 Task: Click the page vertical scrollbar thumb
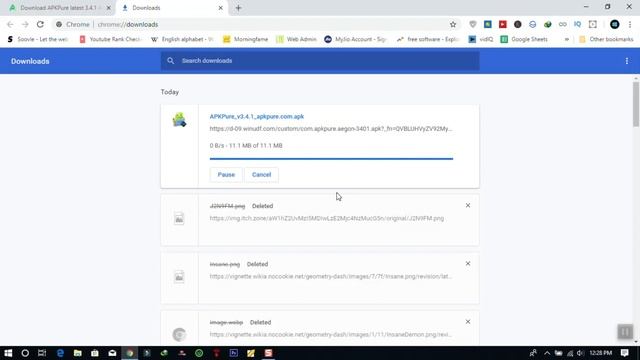point(636,104)
